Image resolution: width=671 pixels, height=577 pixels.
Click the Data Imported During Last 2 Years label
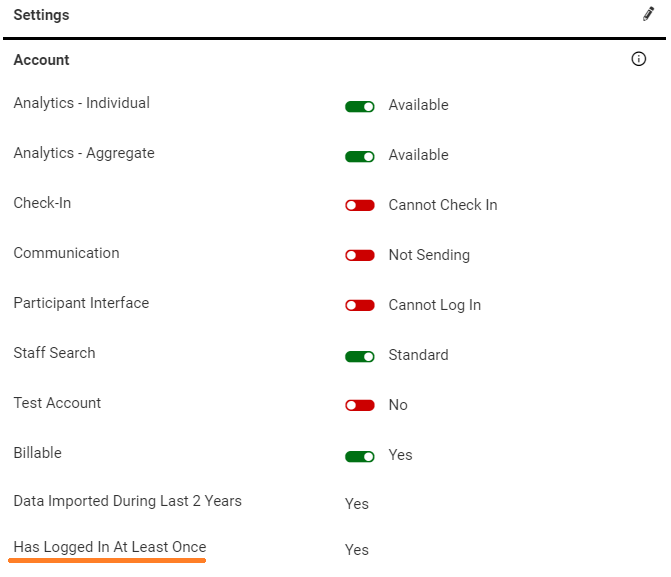coord(127,500)
